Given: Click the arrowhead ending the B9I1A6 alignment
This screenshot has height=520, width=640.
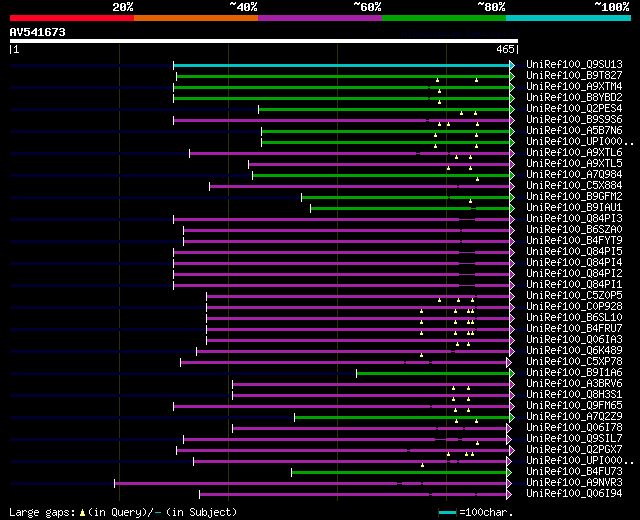Looking at the screenshot, I should pyautogui.click(x=512, y=373).
